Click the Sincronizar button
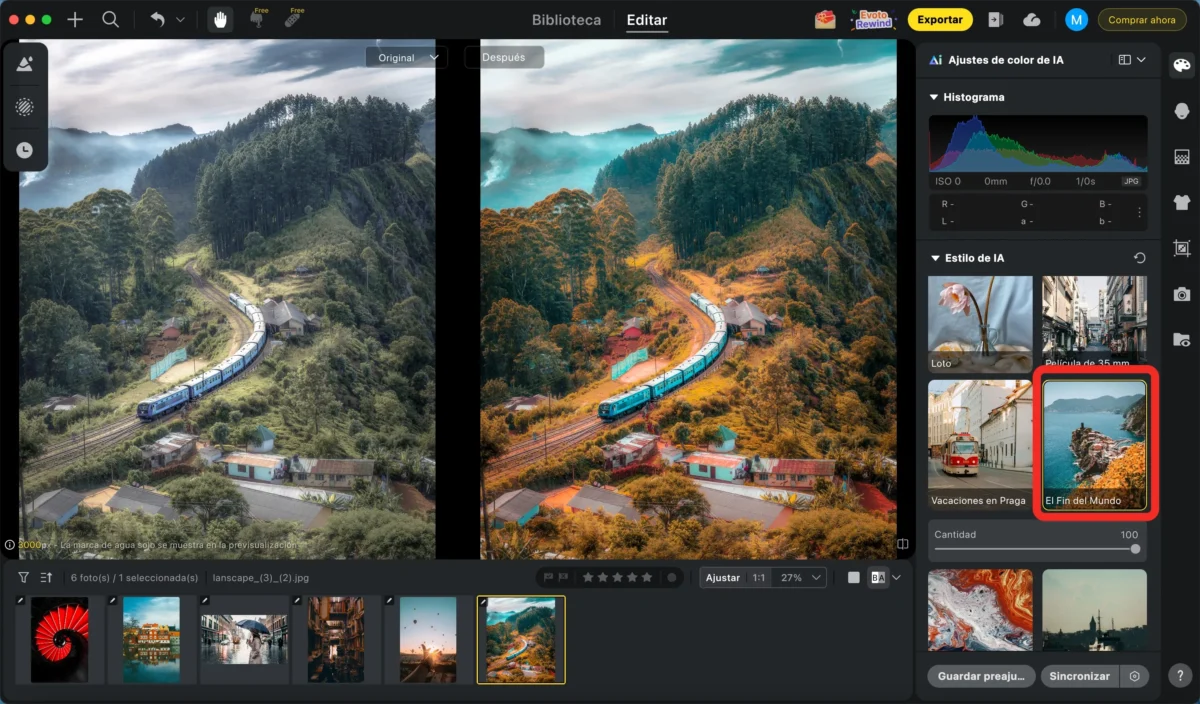1200x704 pixels. 1079,676
